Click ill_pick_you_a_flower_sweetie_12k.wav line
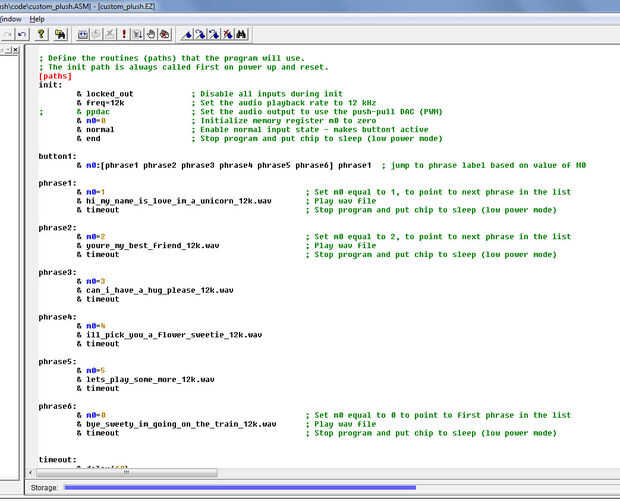The height and width of the screenshot is (501, 620). [169, 335]
